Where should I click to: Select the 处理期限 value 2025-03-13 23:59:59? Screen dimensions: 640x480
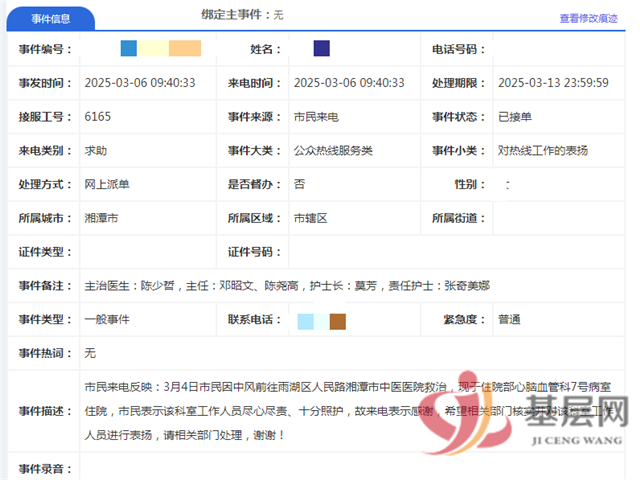point(553,83)
